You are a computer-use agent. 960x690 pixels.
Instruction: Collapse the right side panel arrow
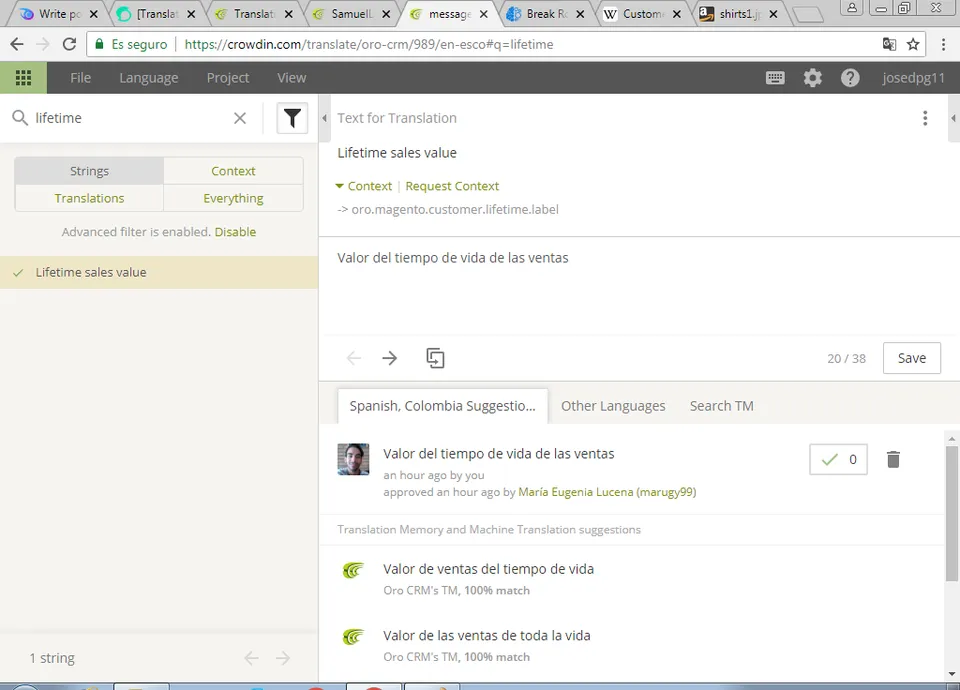pos(953,118)
